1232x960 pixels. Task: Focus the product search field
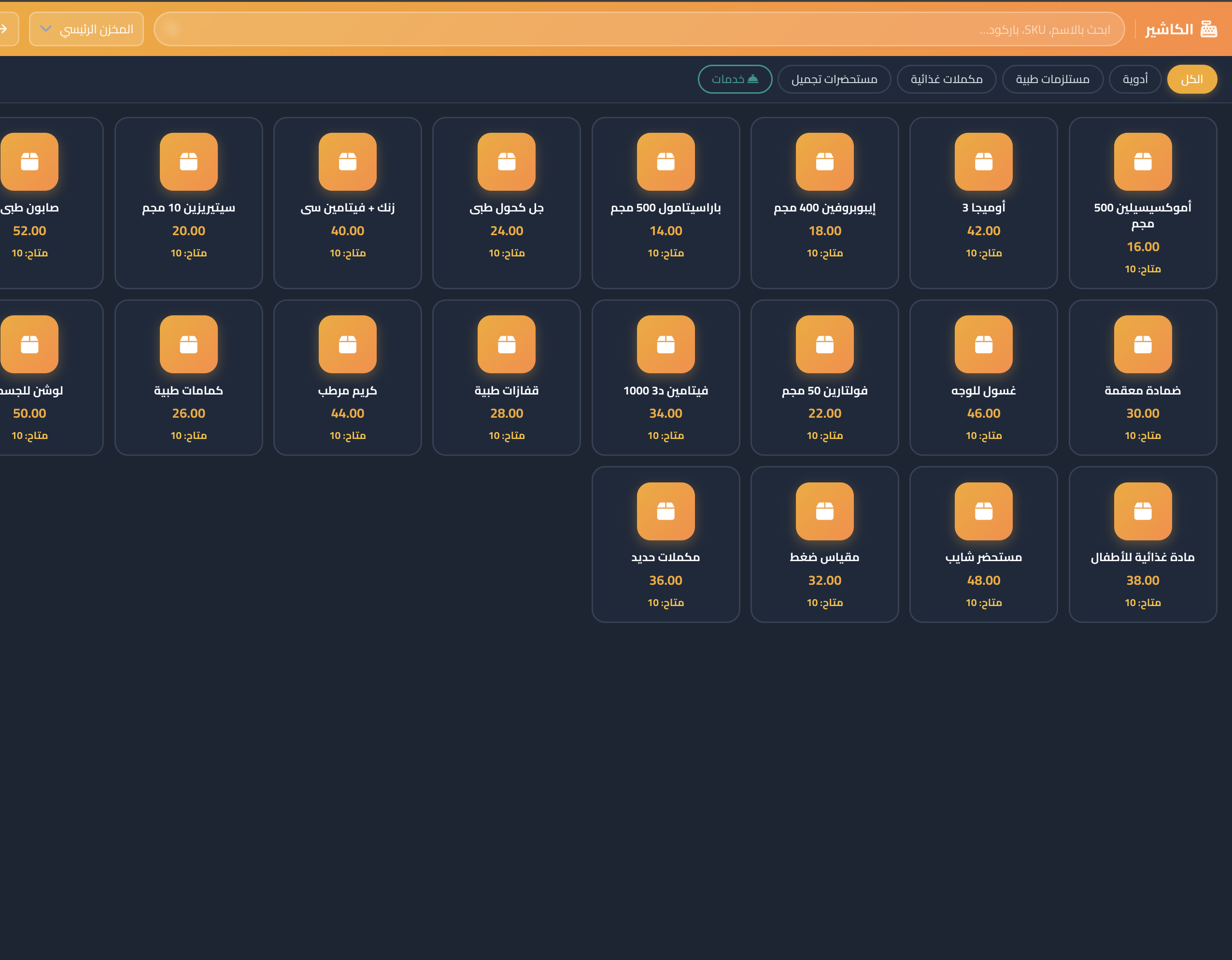639,29
